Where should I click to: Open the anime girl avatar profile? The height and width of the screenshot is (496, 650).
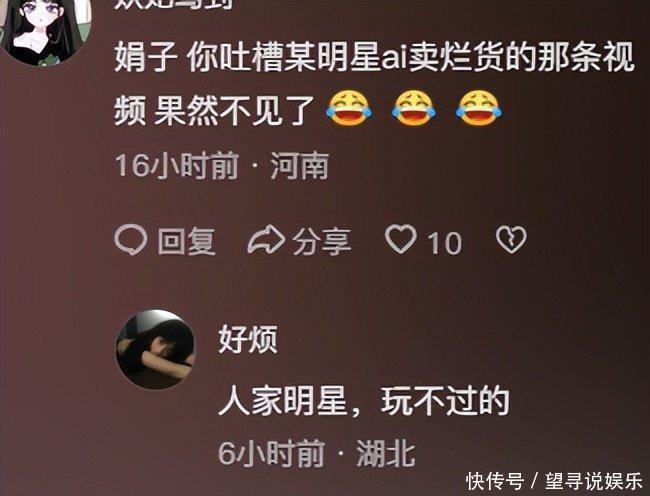[x=46, y=29]
